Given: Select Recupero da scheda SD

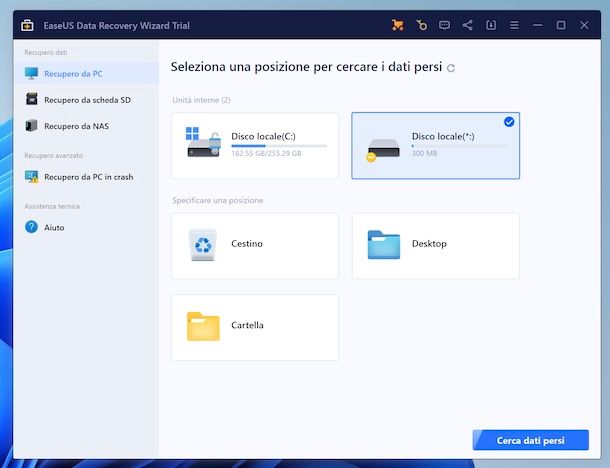Looking at the screenshot, I should (86, 100).
